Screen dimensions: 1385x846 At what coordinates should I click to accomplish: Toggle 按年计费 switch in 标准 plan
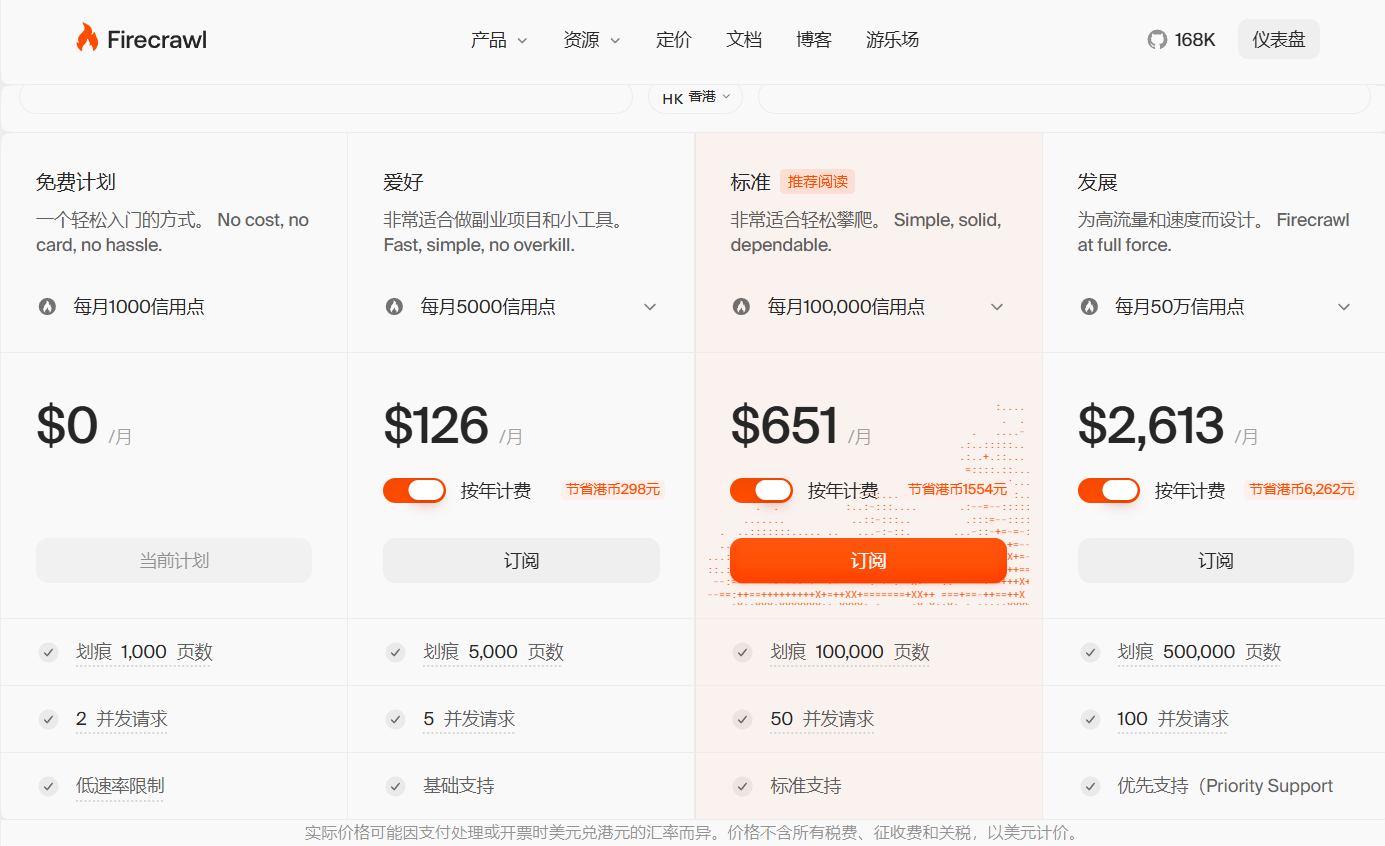(761, 490)
